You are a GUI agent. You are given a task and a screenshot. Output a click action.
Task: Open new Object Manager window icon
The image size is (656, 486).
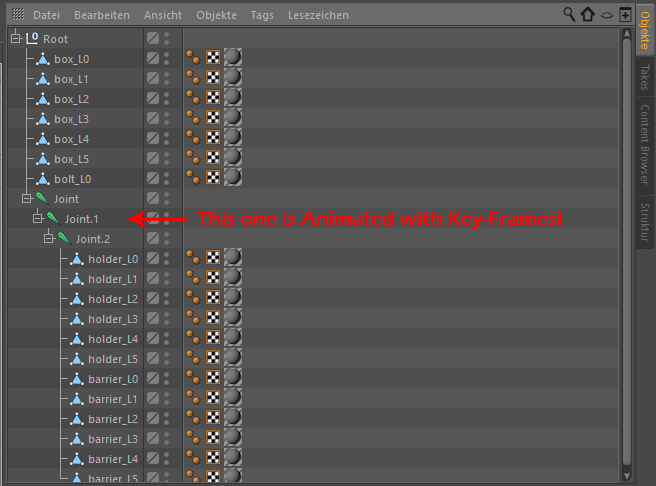click(x=625, y=15)
